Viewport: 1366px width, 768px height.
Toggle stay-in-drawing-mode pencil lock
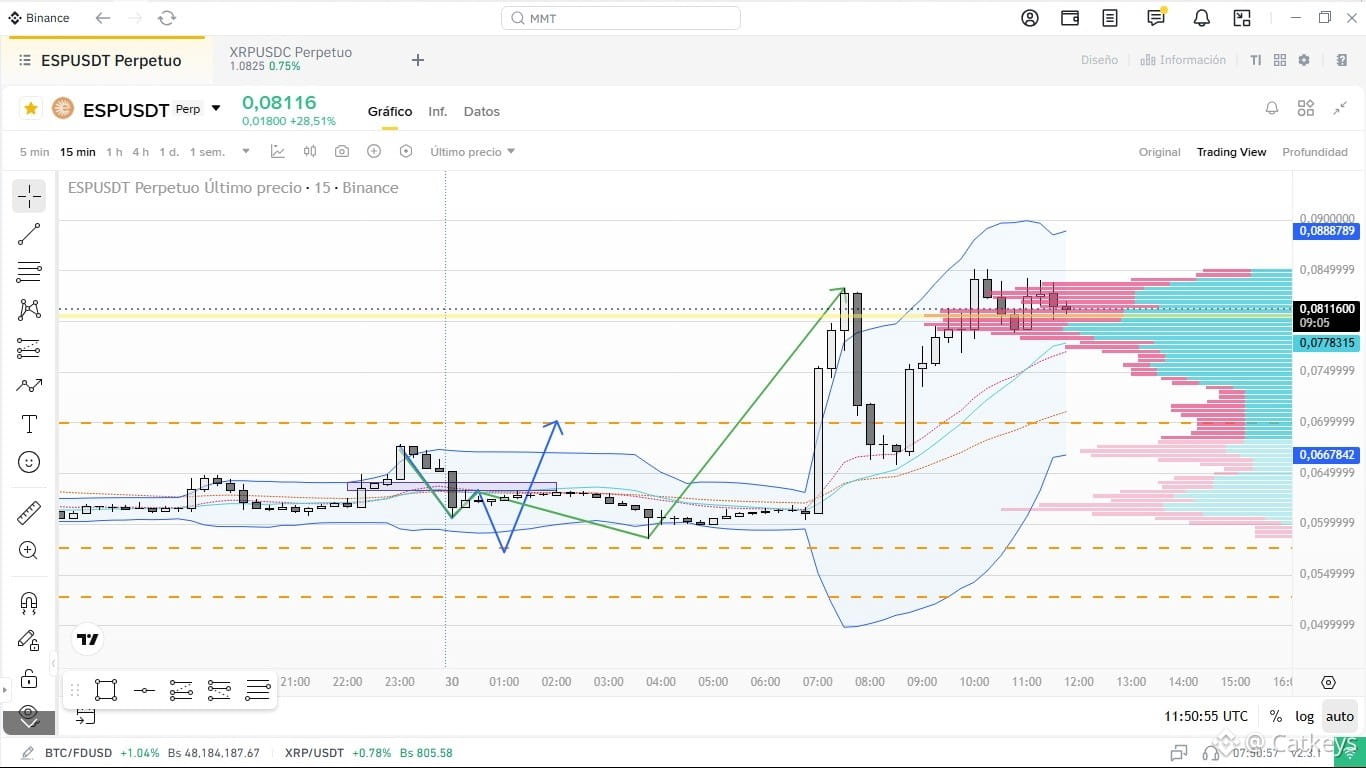29,640
